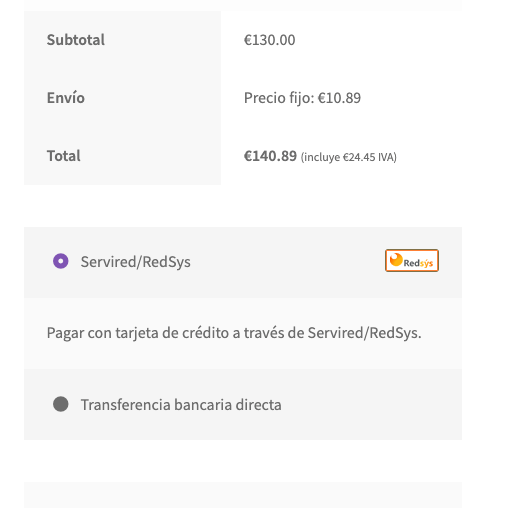Click the Transferencia bancaria directa label
This screenshot has width=532, height=508.
(181, 404)
